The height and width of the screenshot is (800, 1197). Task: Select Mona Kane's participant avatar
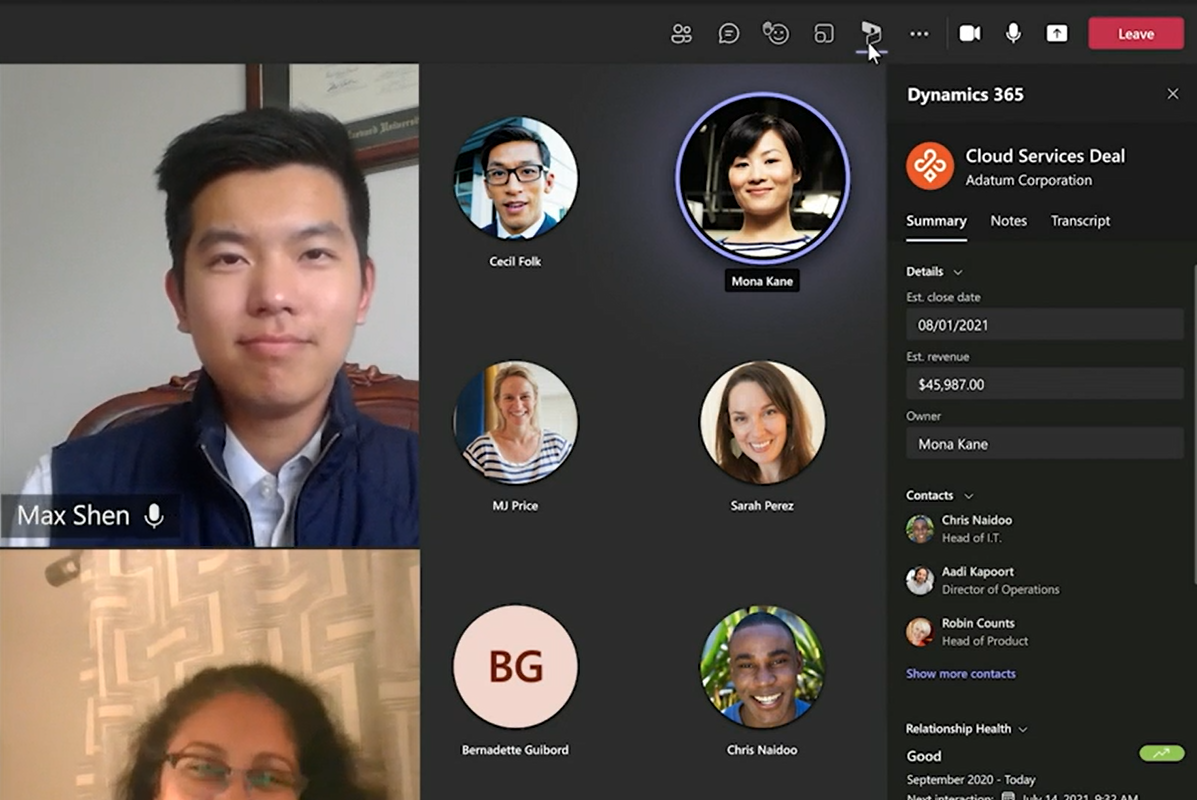(x=762, y=179)
